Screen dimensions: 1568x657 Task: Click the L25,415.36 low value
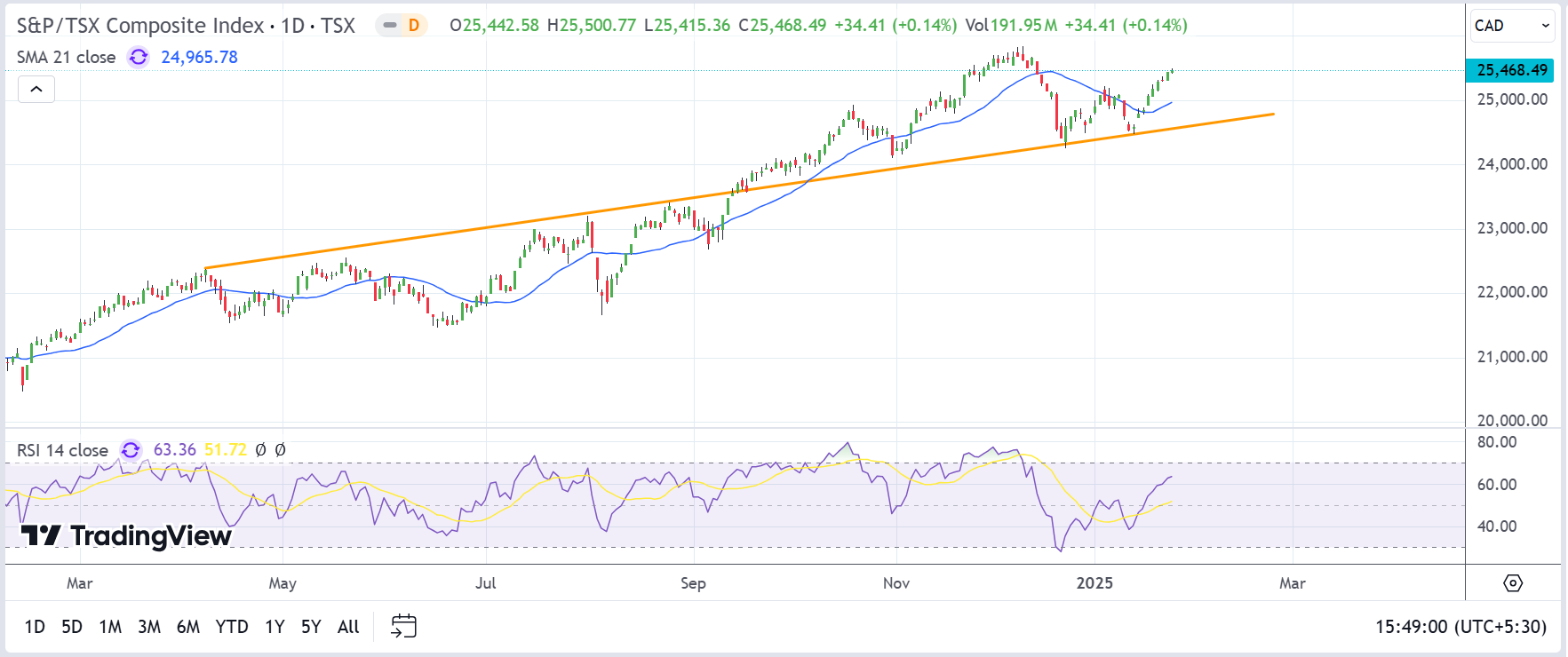pos(688,26)
